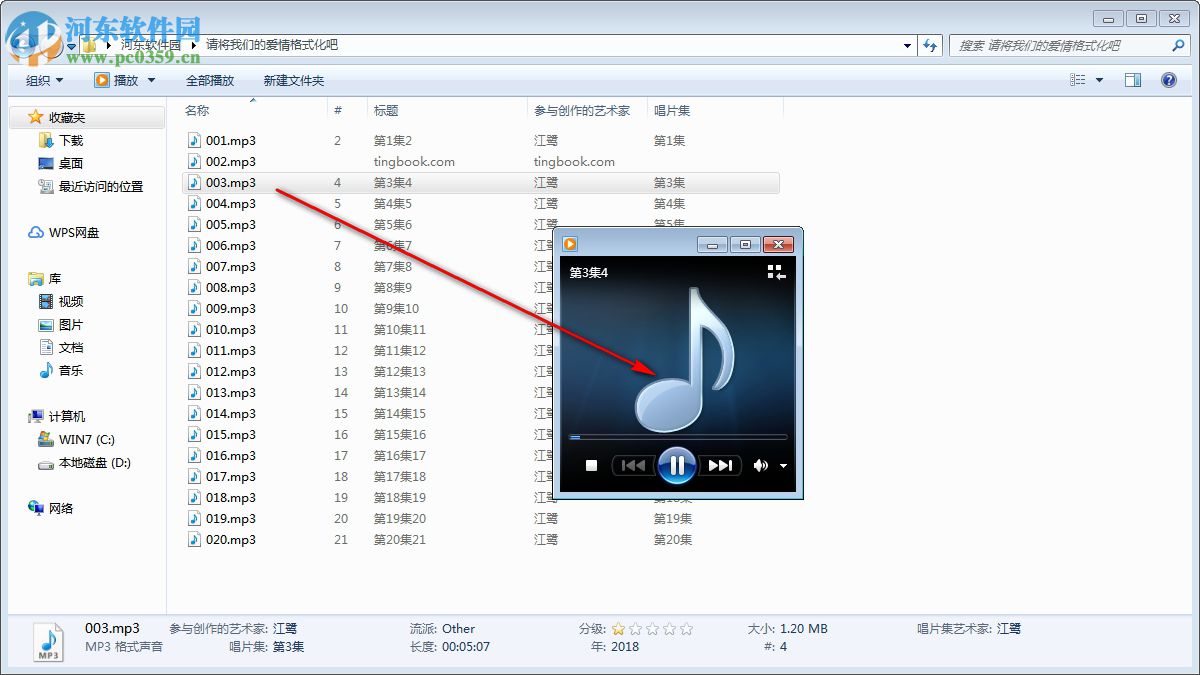Open Explorer help with the question mark icon
Image resolution: width=1200 pixels, height=675 pixels.
click(x=1168, y=80)
